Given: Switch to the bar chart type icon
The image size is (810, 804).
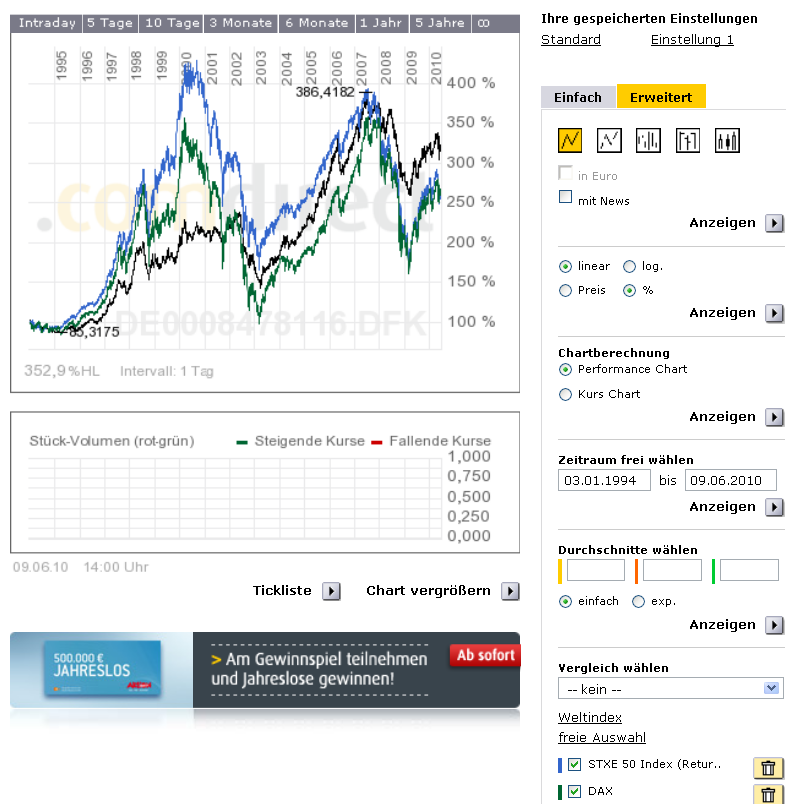Looking at the screenshot, I should [x=648, y=140].
